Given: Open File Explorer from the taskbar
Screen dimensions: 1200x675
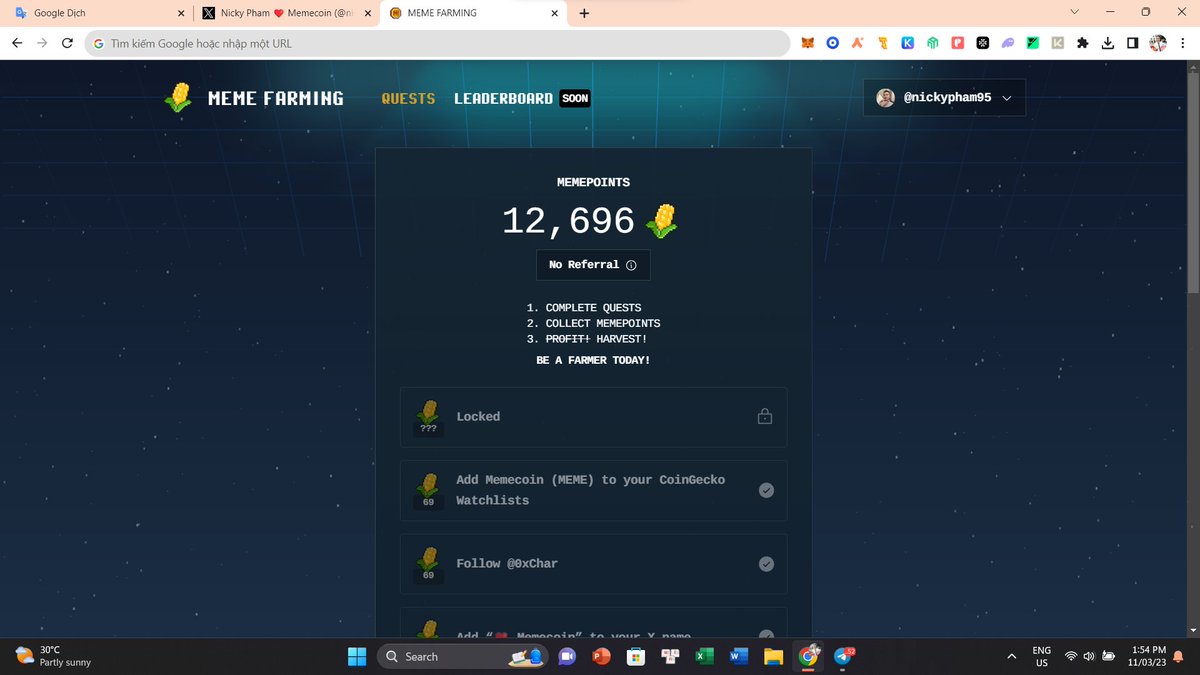Looking at the screenshot, I should 773,656.
